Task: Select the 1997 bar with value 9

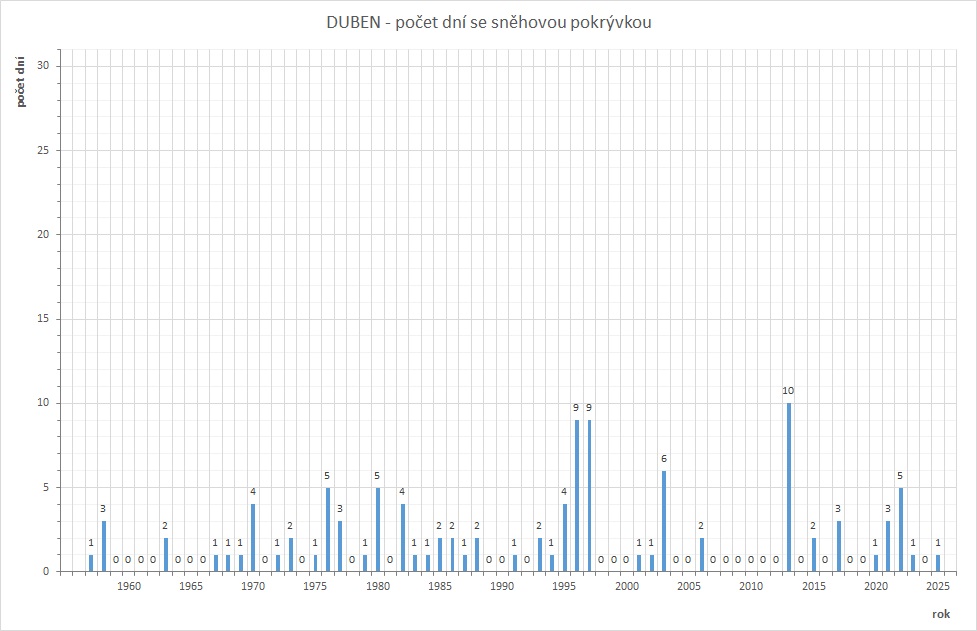Action: (x=589, y=495)
